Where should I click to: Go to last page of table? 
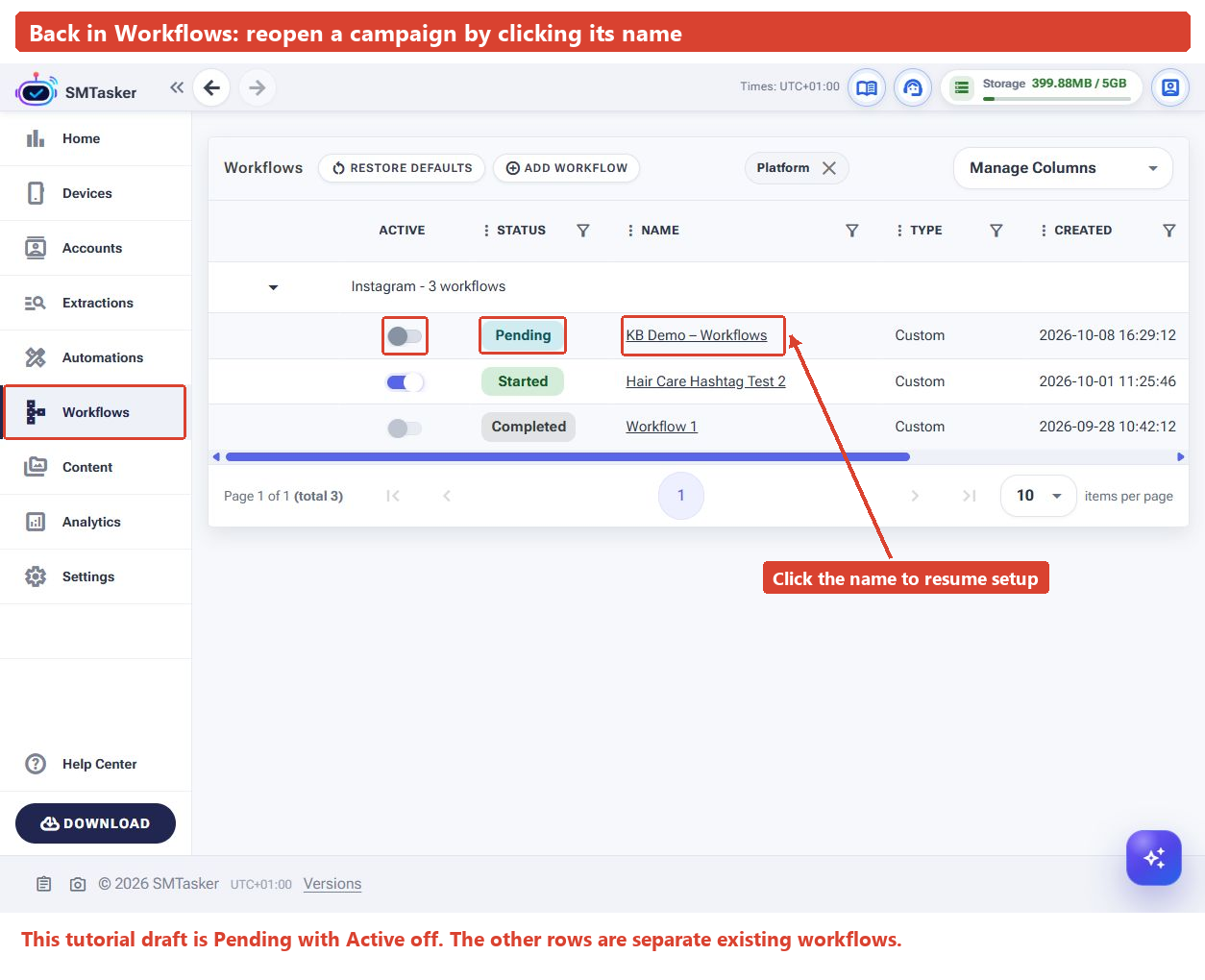pyautogui.click(x=969, y=496)
